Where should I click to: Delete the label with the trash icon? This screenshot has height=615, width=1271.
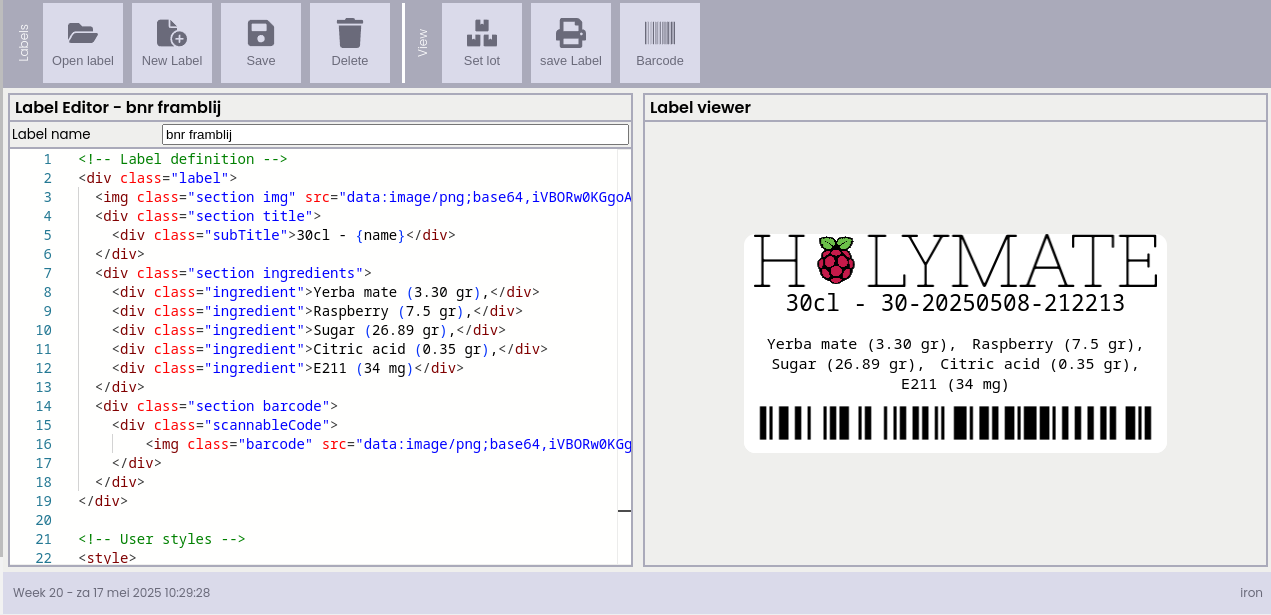350,42
